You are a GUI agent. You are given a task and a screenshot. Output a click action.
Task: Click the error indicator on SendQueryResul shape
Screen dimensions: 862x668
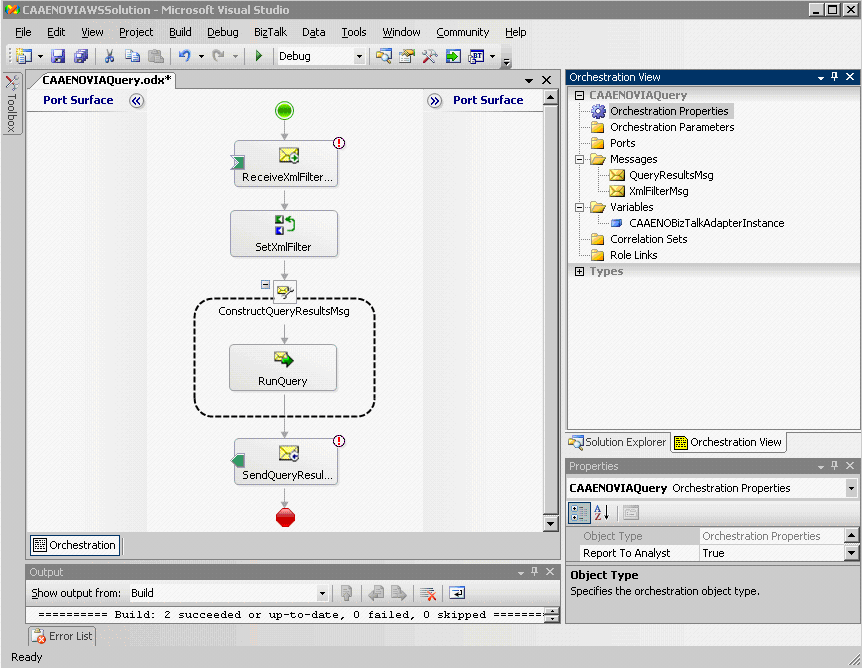[339, 441]
